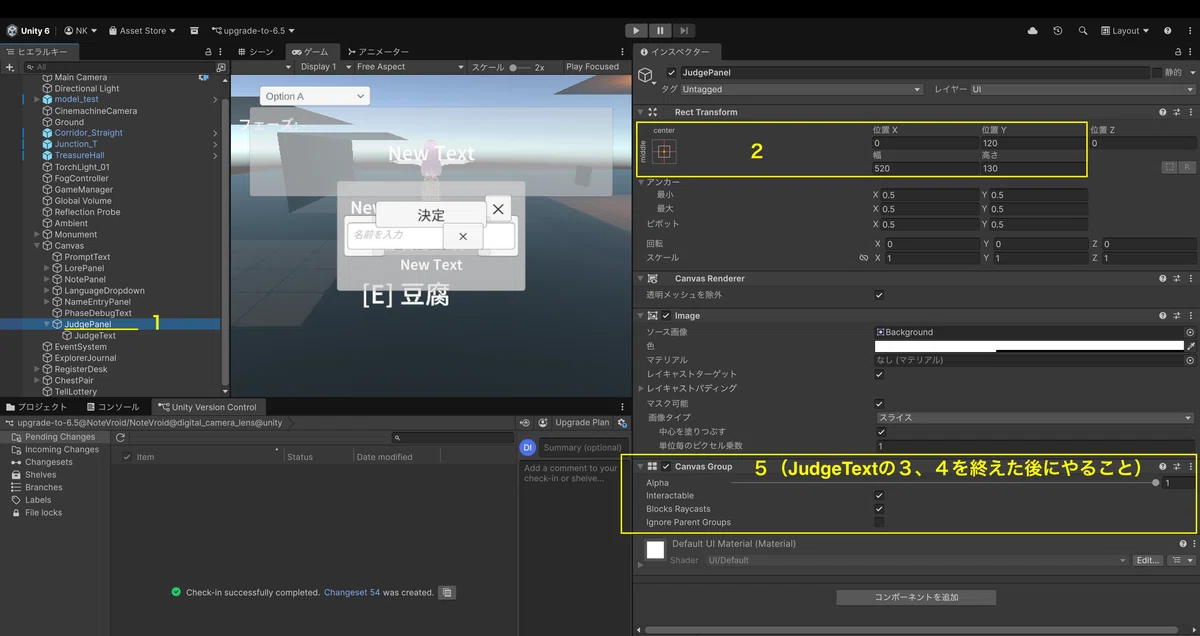This screenshot has height=636, width=1200.
Task: Uncheck the Interactable checkbox in Canvas Group
Action: click(879, 496)
